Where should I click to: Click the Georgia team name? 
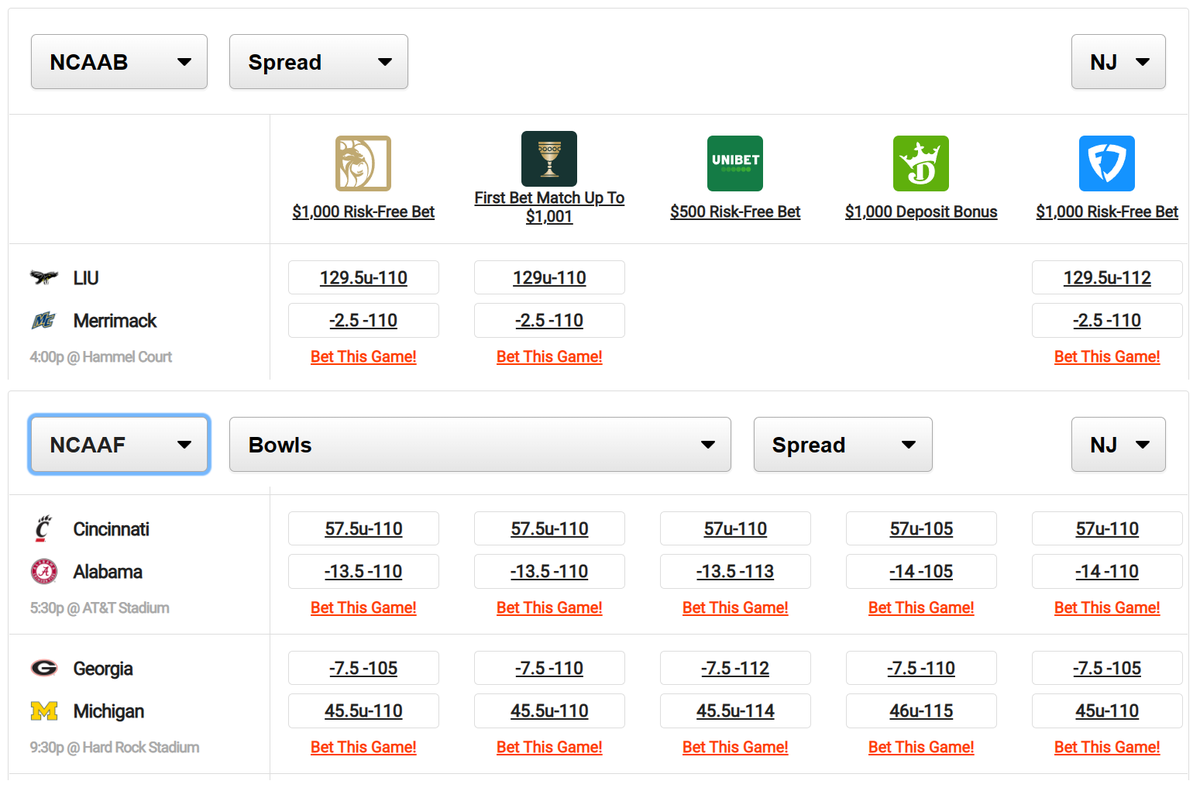tap(103, 668)
